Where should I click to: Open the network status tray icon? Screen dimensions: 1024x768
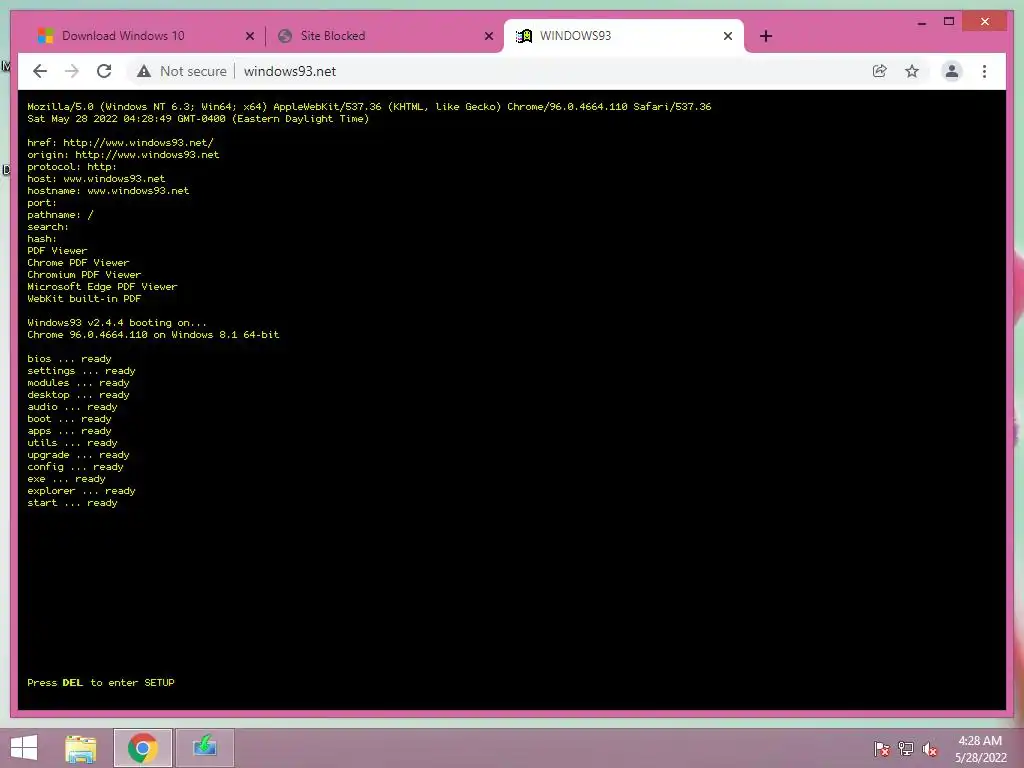pyautogui.click(x=906, y=748)
